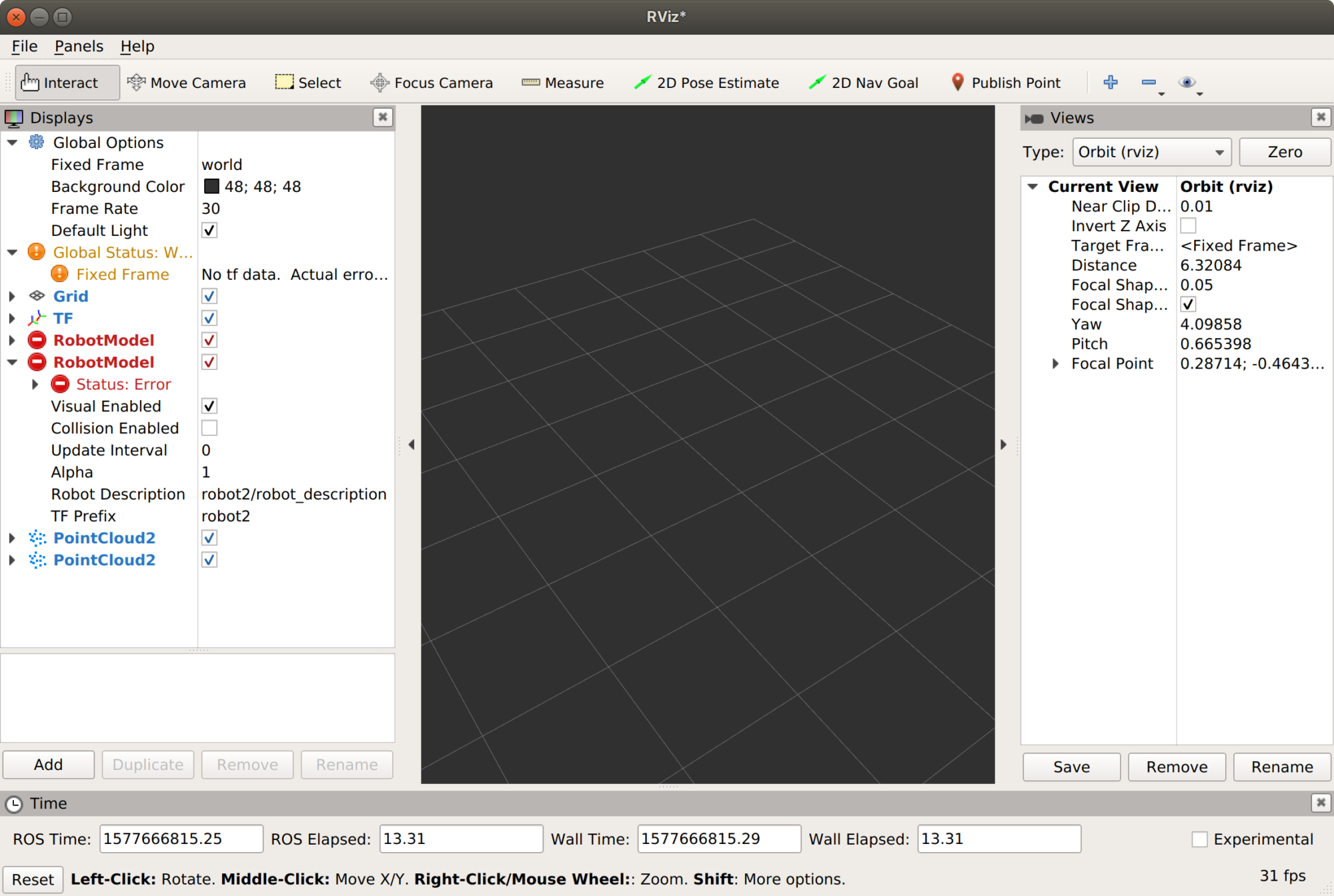The height and width of the screenshot is (896, 1334).
Task: Select the 2D Nav Goal tool
Action: (863, 83)
